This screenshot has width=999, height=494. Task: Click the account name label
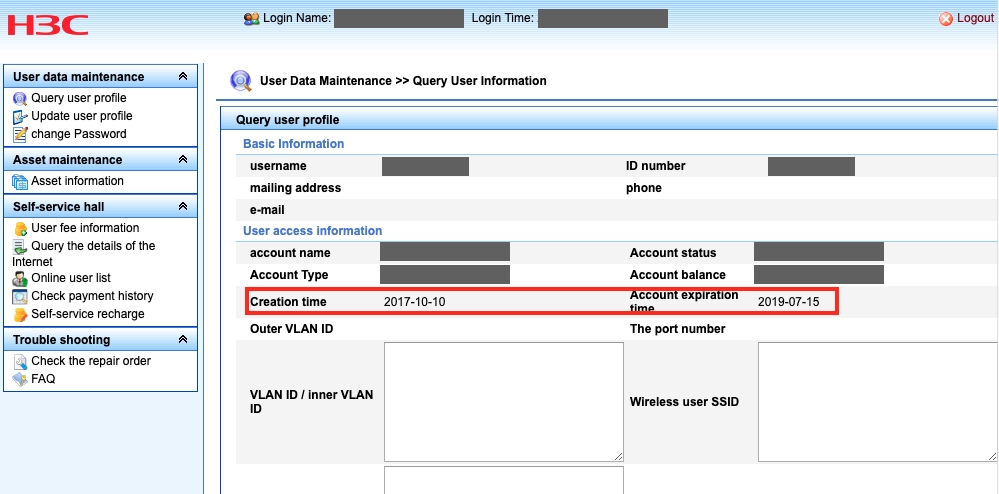click(x=291, y=253)
